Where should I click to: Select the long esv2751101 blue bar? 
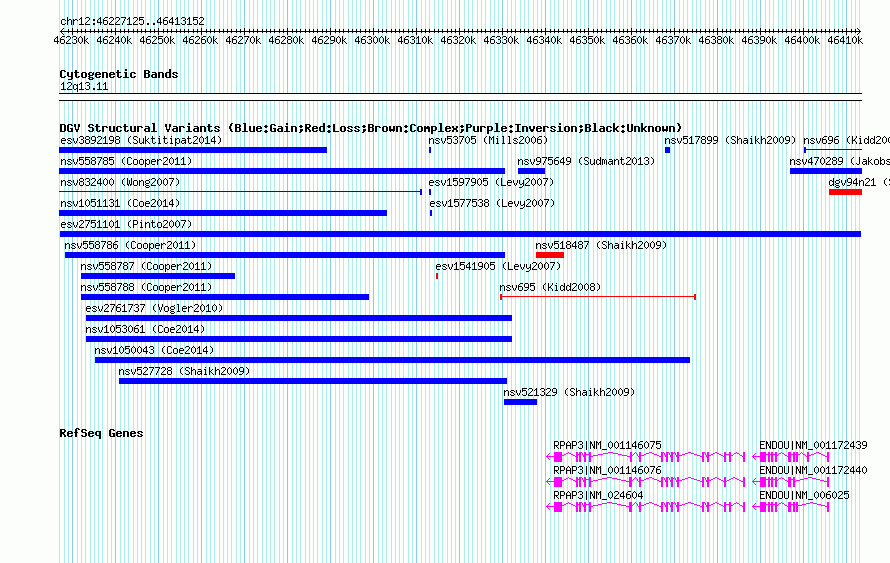coord(460,234)
